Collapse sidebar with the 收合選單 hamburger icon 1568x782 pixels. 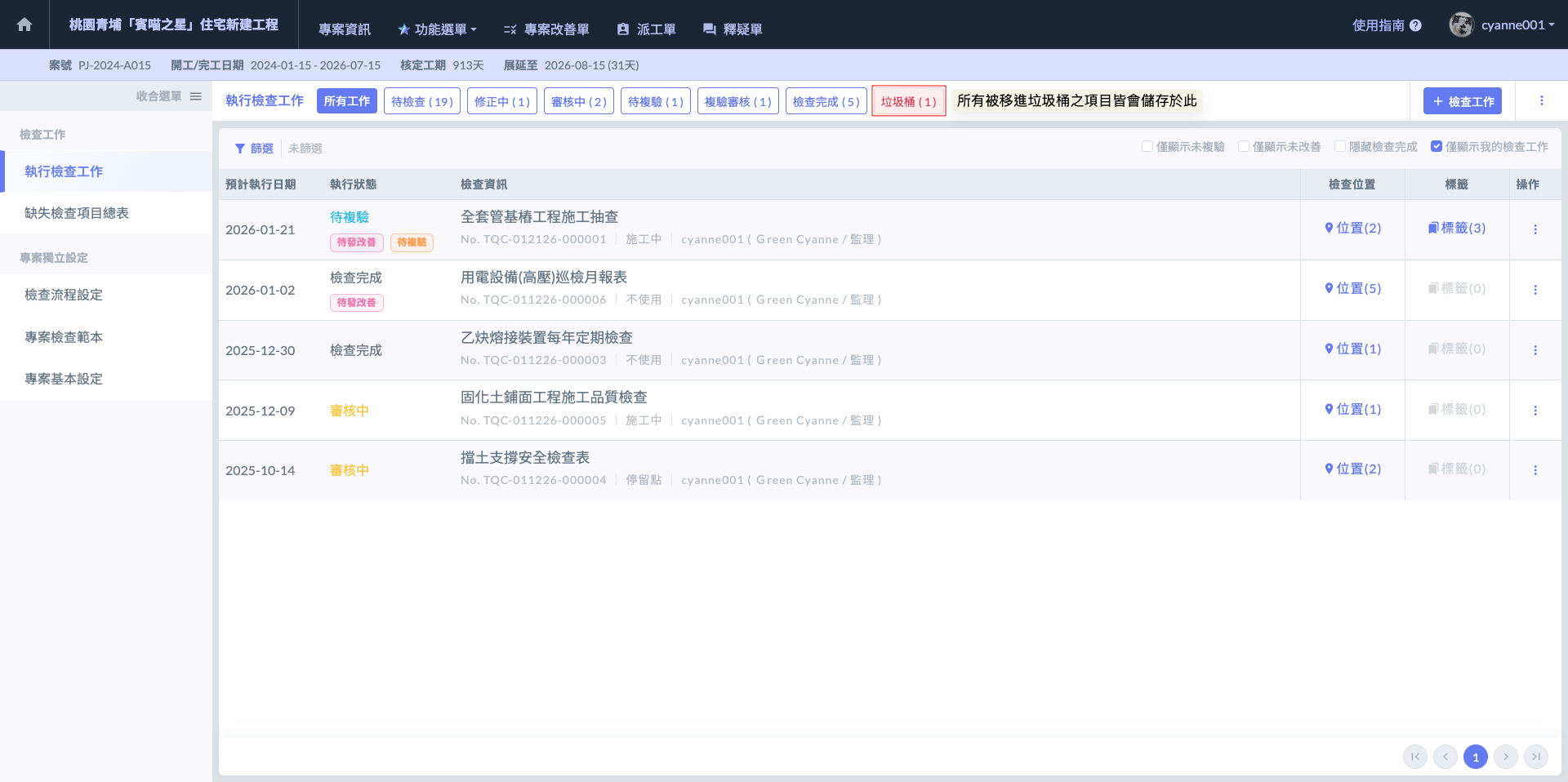(x=196, y=96)
